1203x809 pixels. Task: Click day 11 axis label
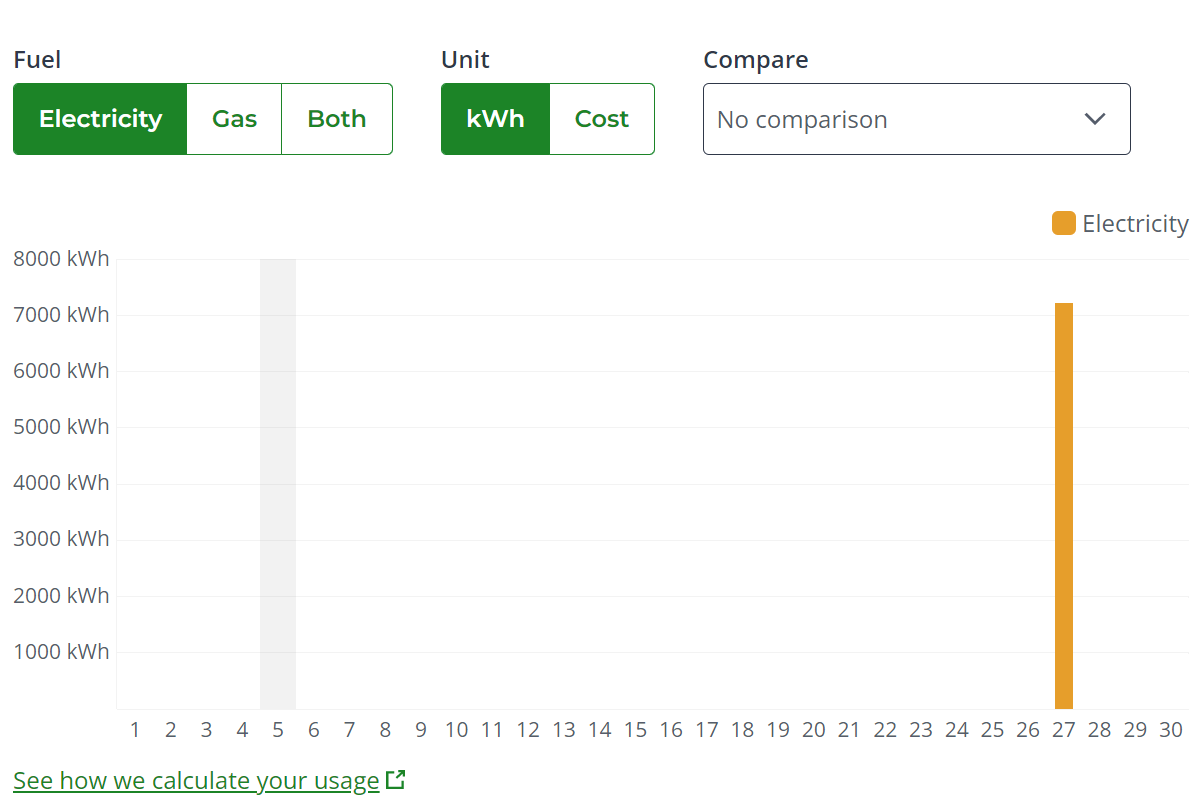coord(492,730)
